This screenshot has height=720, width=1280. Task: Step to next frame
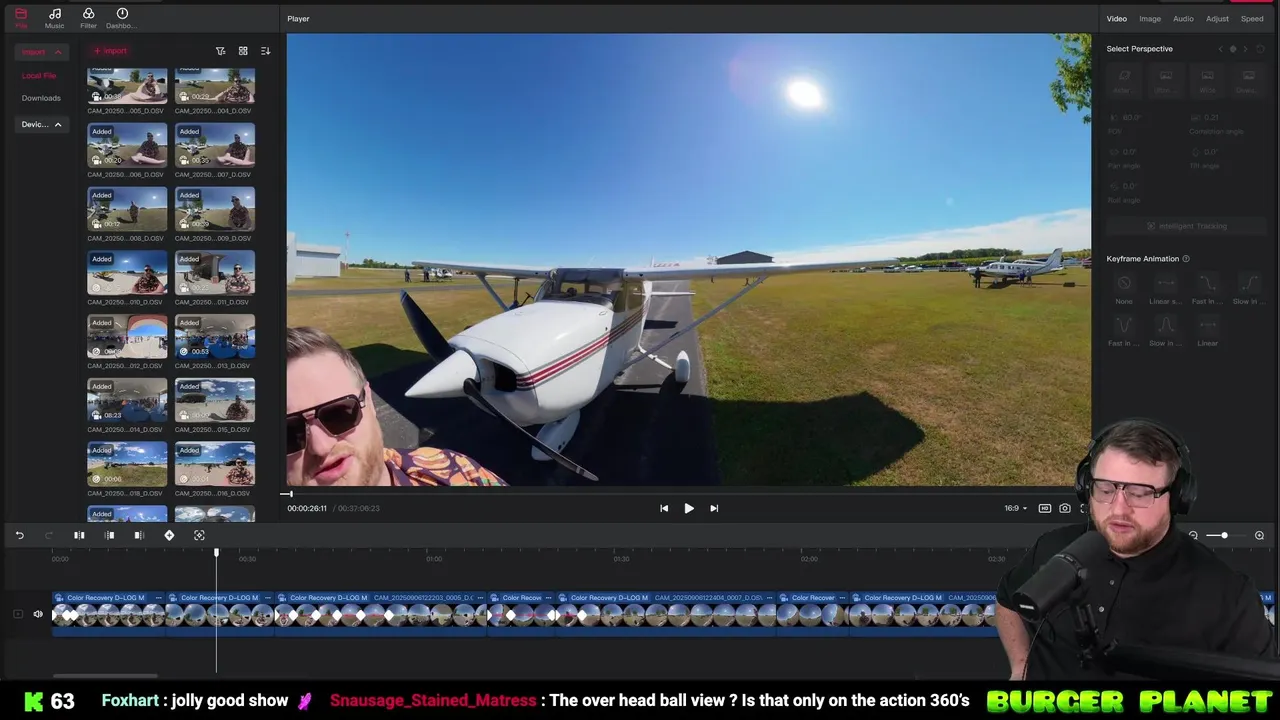714,508
